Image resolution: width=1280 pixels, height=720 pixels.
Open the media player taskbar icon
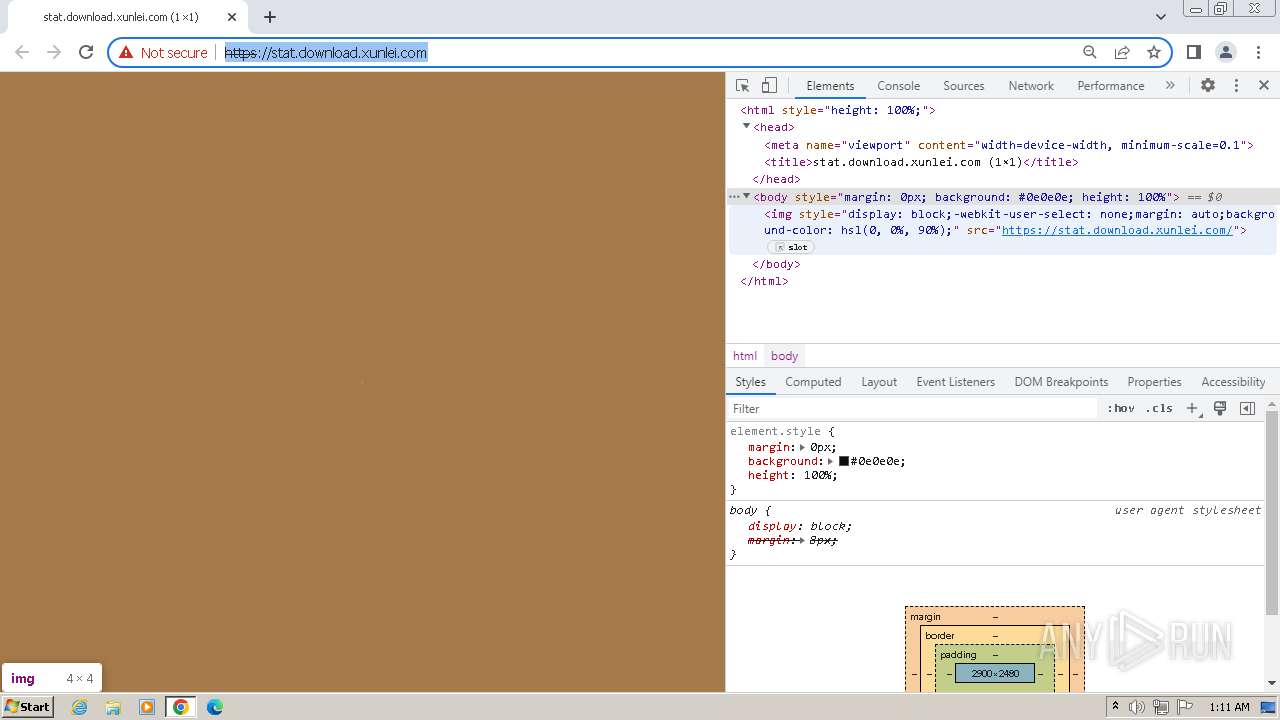coord(147,707)
